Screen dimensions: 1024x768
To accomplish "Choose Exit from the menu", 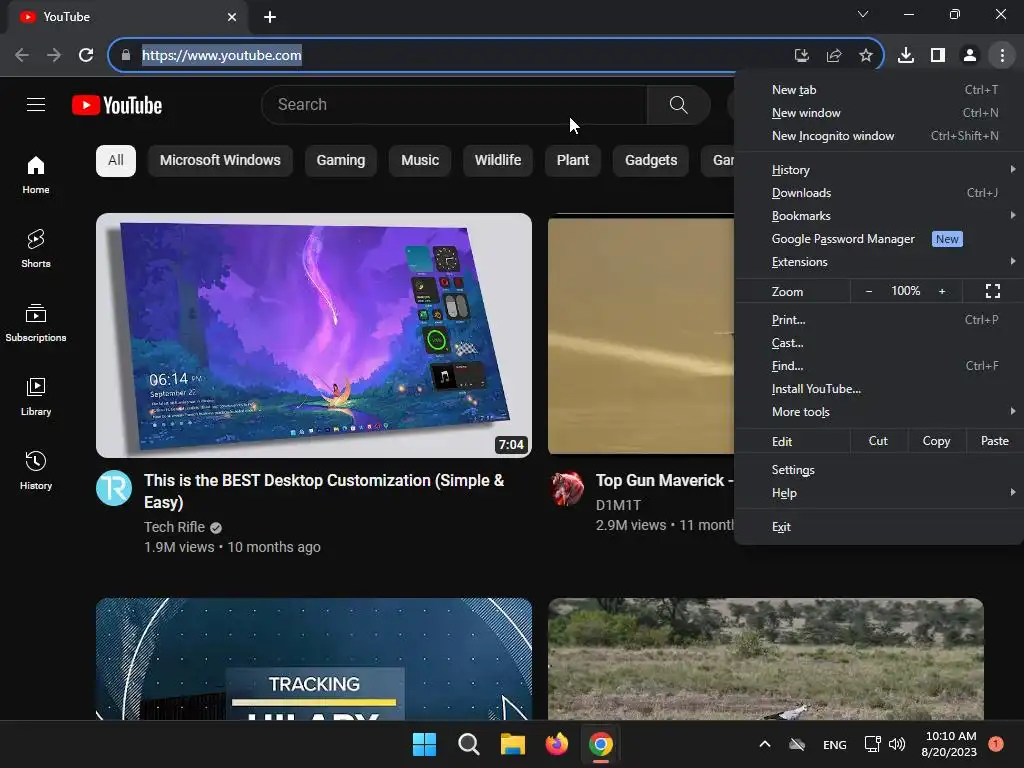I will point(879,527).
